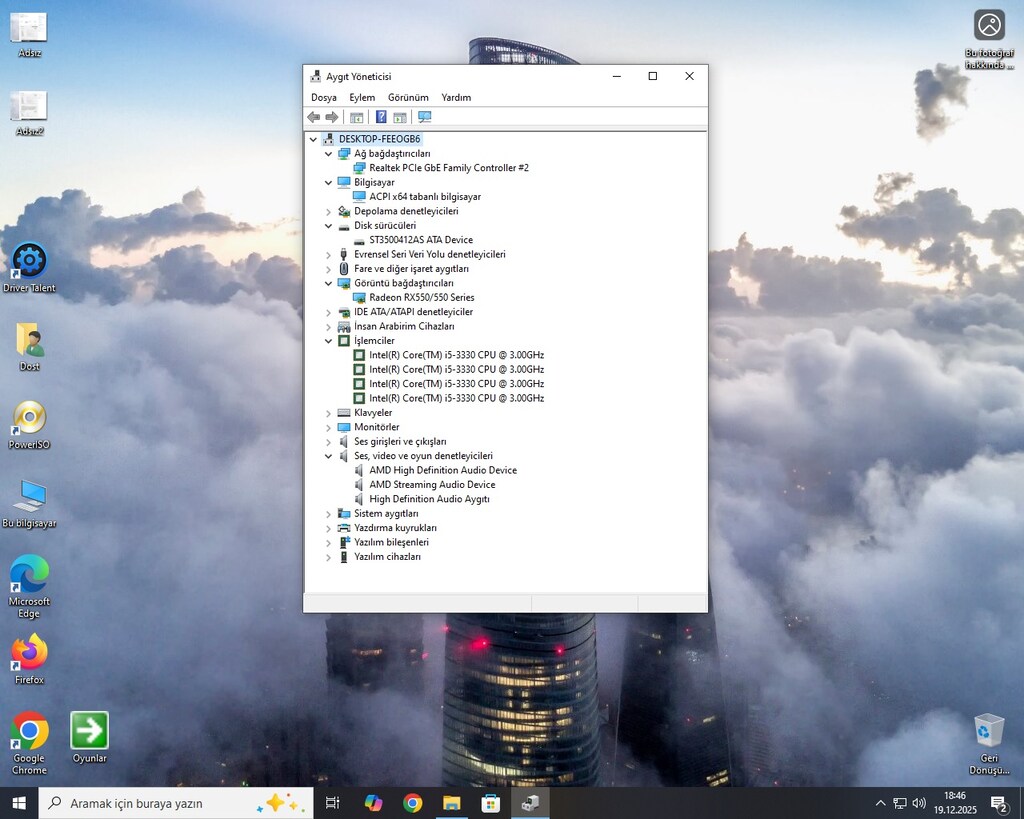Viewport: 1024px width, 819px height.
Task: Open Task View on the taskbar
Action: click(332, 803)
